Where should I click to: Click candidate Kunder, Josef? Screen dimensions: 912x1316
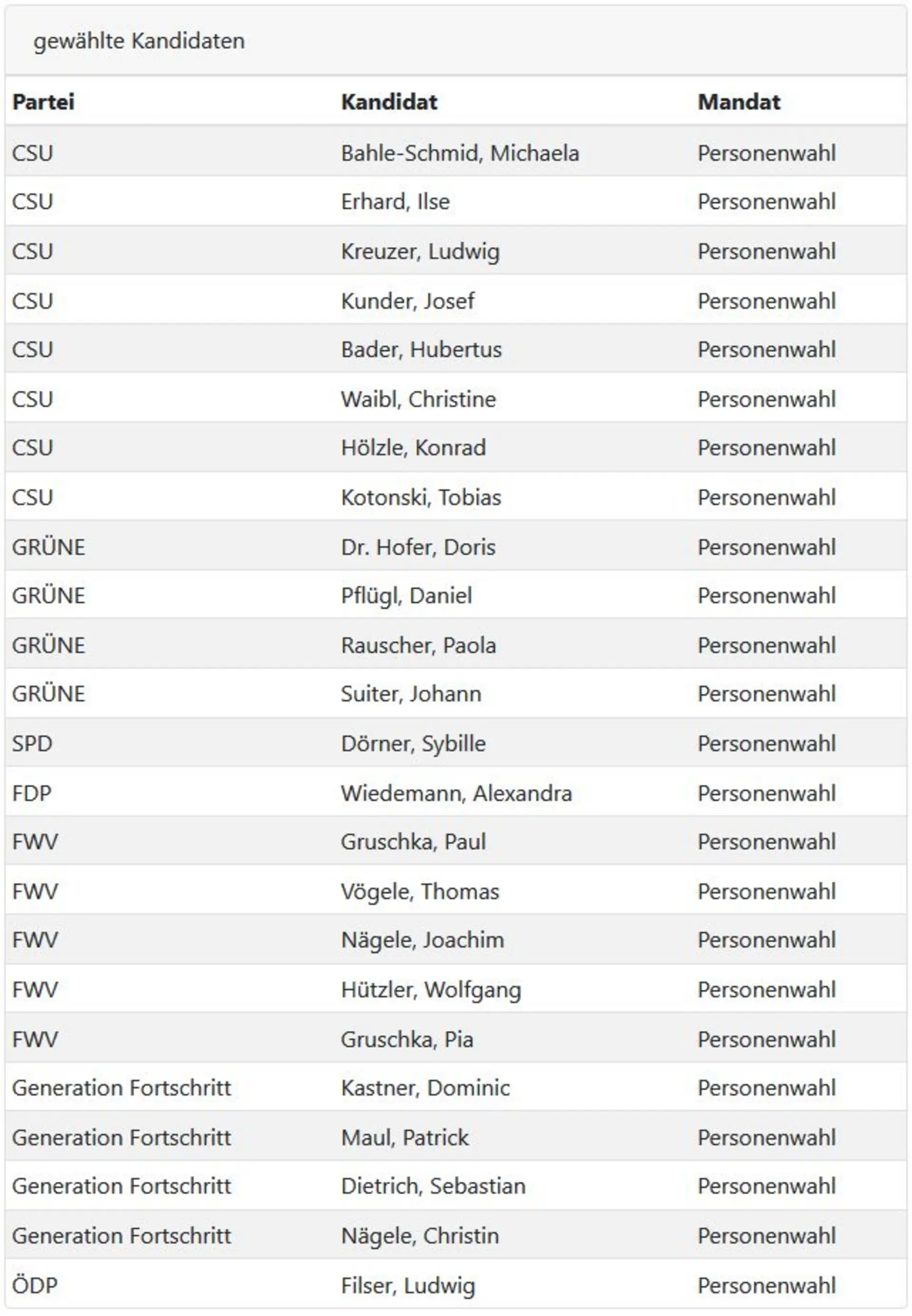(408, 301)
